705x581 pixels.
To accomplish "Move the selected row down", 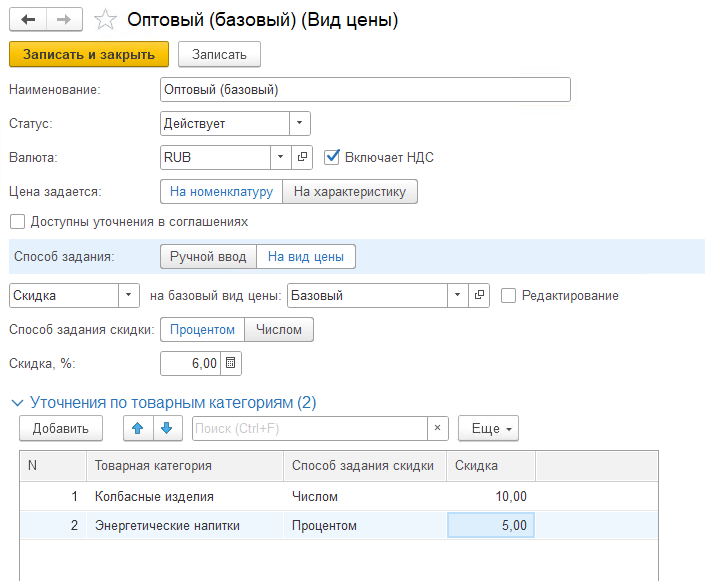I will [x=166, y=428].
